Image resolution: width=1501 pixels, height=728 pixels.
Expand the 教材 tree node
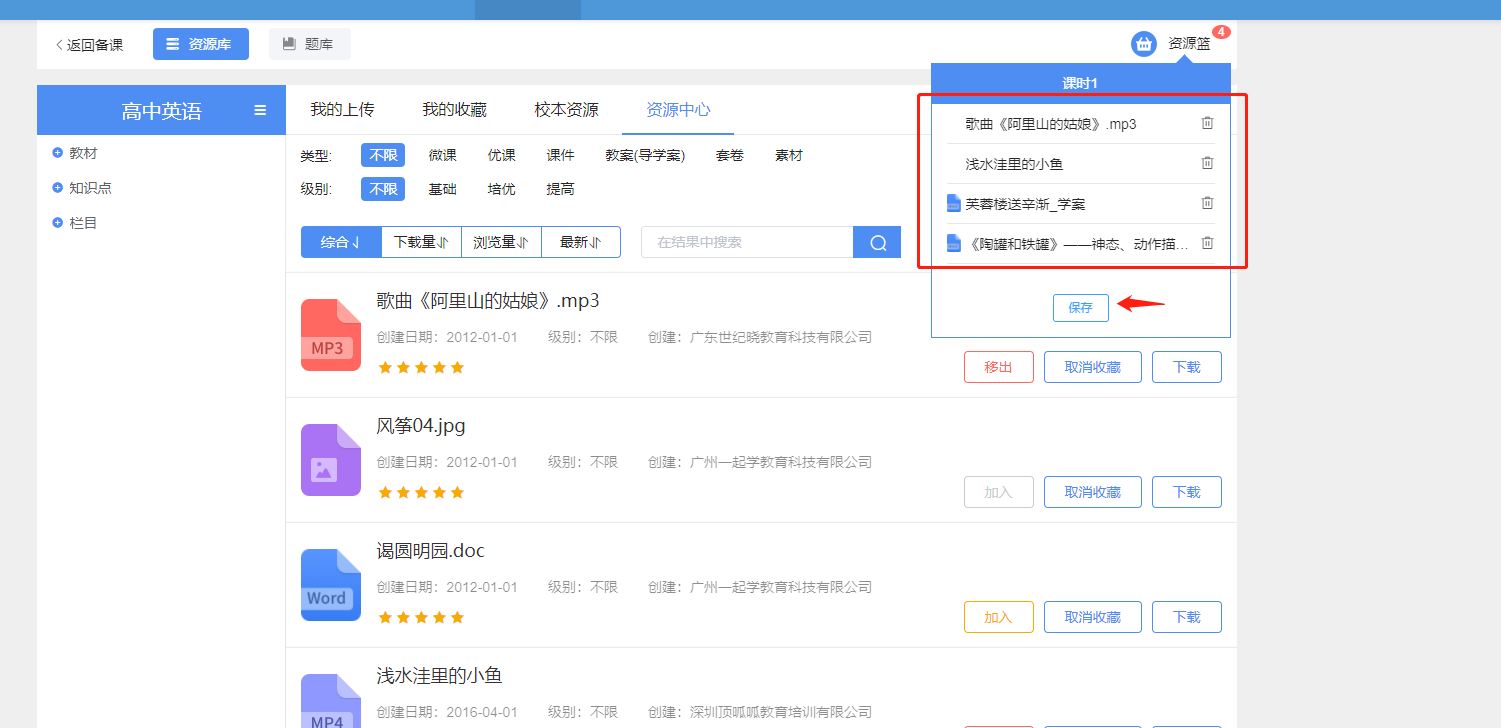(x=58, y=153)
